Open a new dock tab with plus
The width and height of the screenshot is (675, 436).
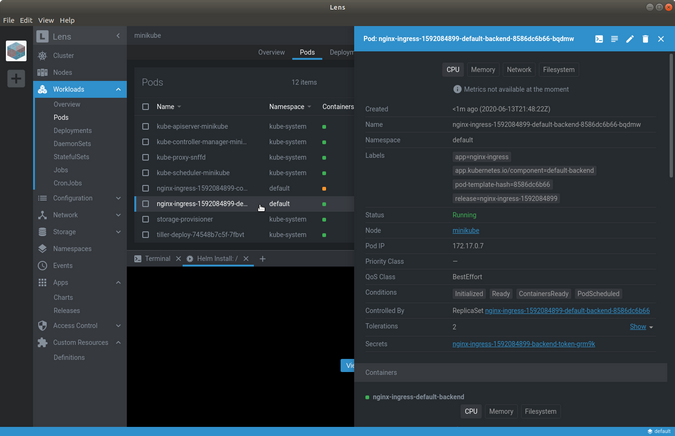pos(263,259)
